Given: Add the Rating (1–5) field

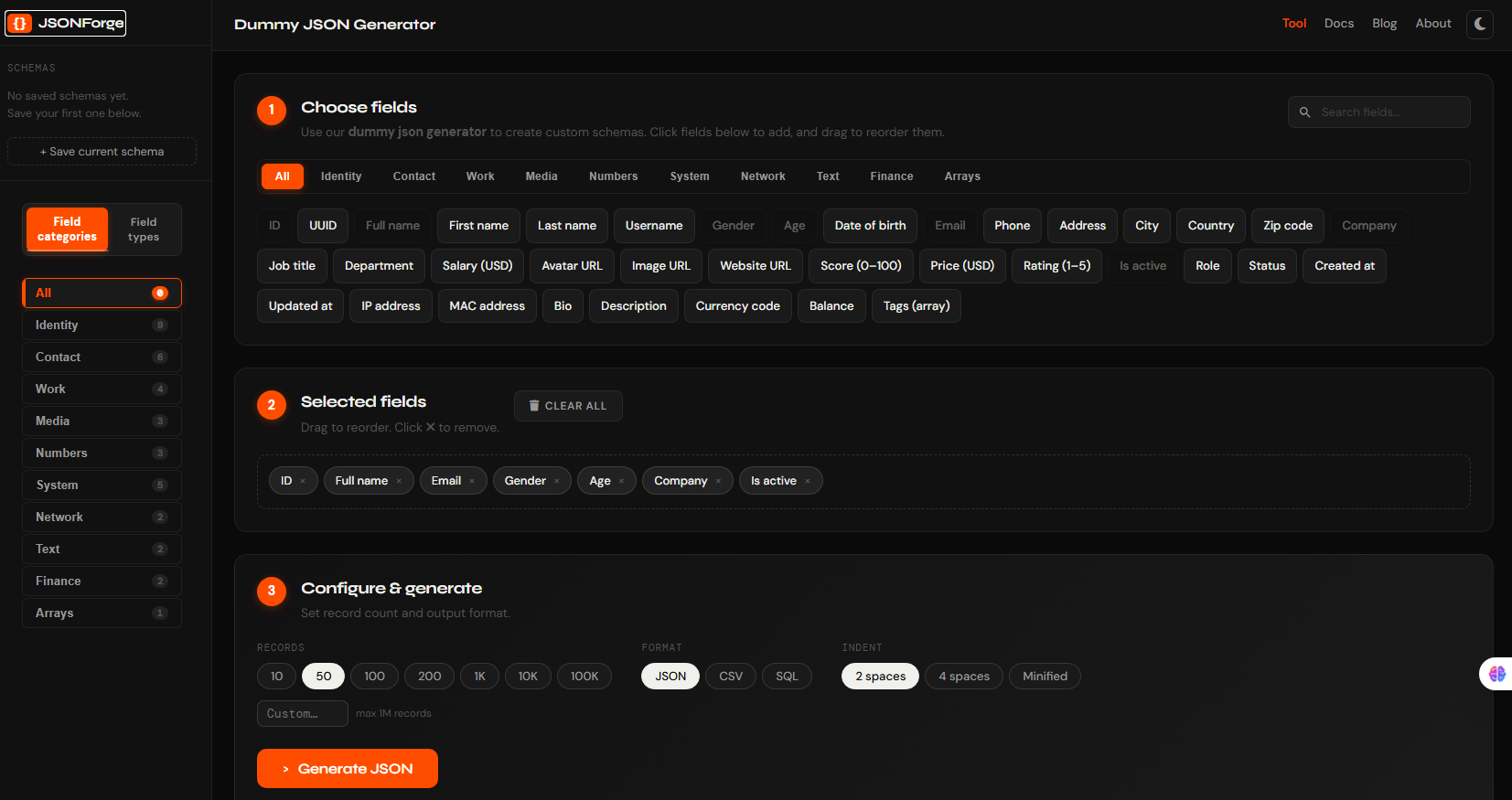Looking at the screenshot, I should (x=1056, y=266).
